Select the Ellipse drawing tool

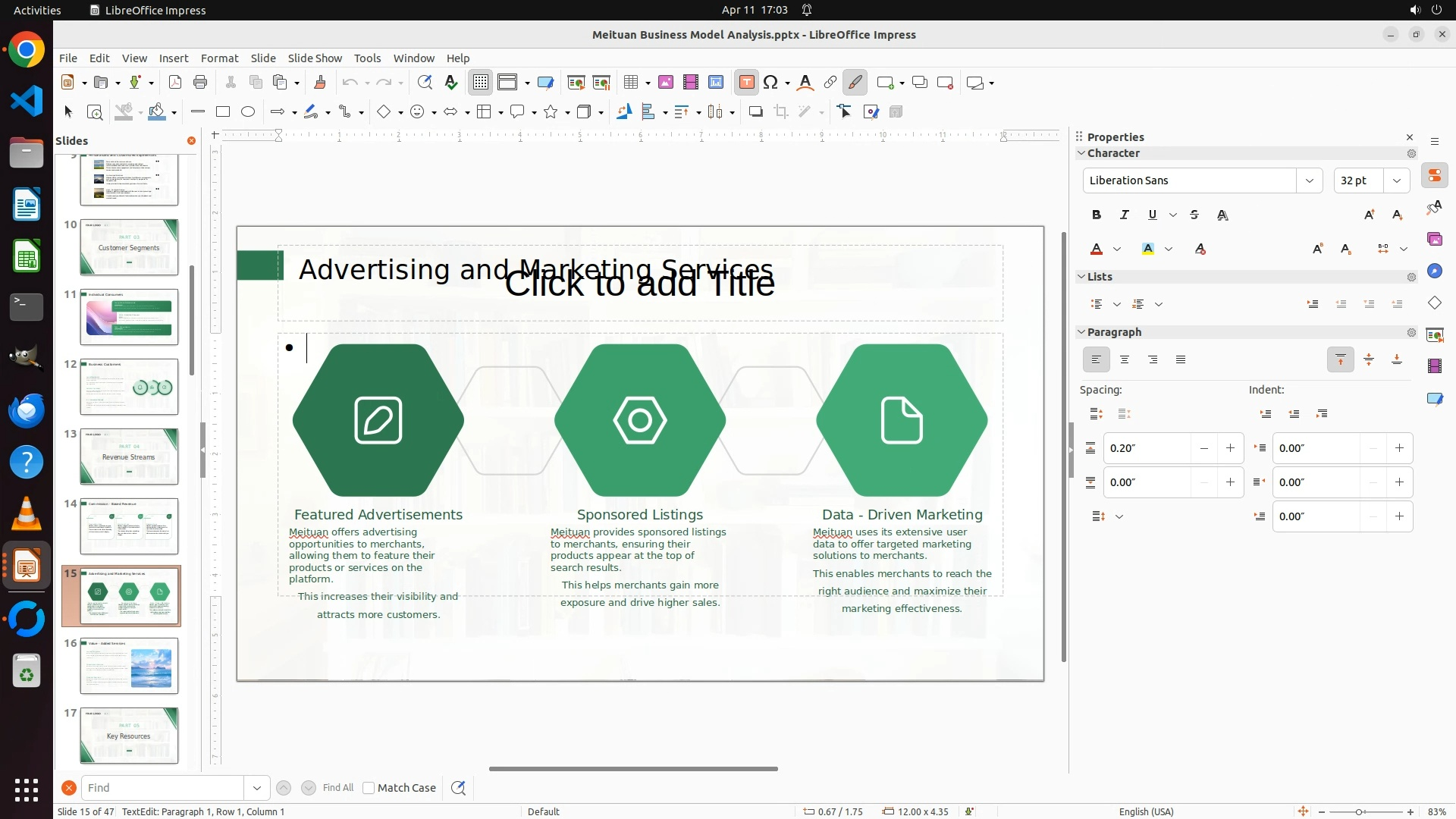[248, 112]
